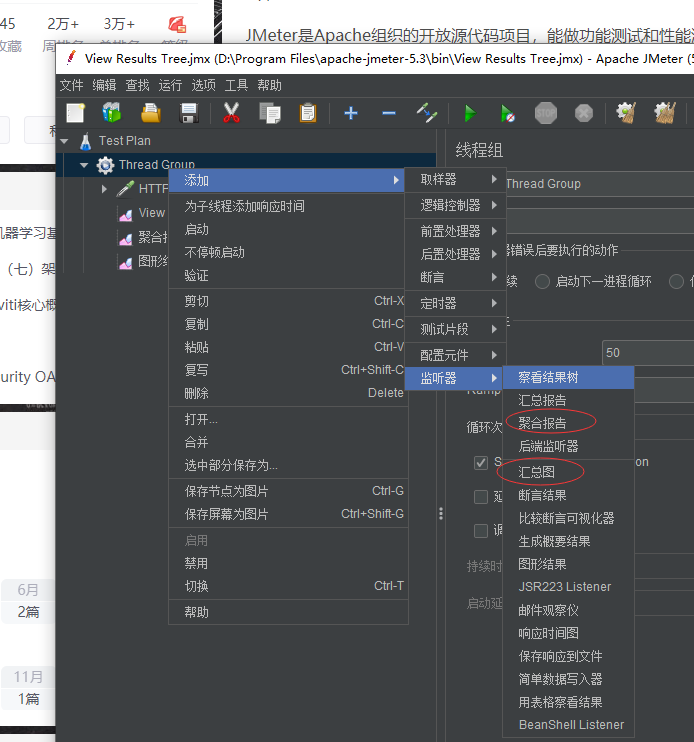Choose 禁用 in context menu
This screenshot has height=742, width=694.
click(x=289, y=564)
